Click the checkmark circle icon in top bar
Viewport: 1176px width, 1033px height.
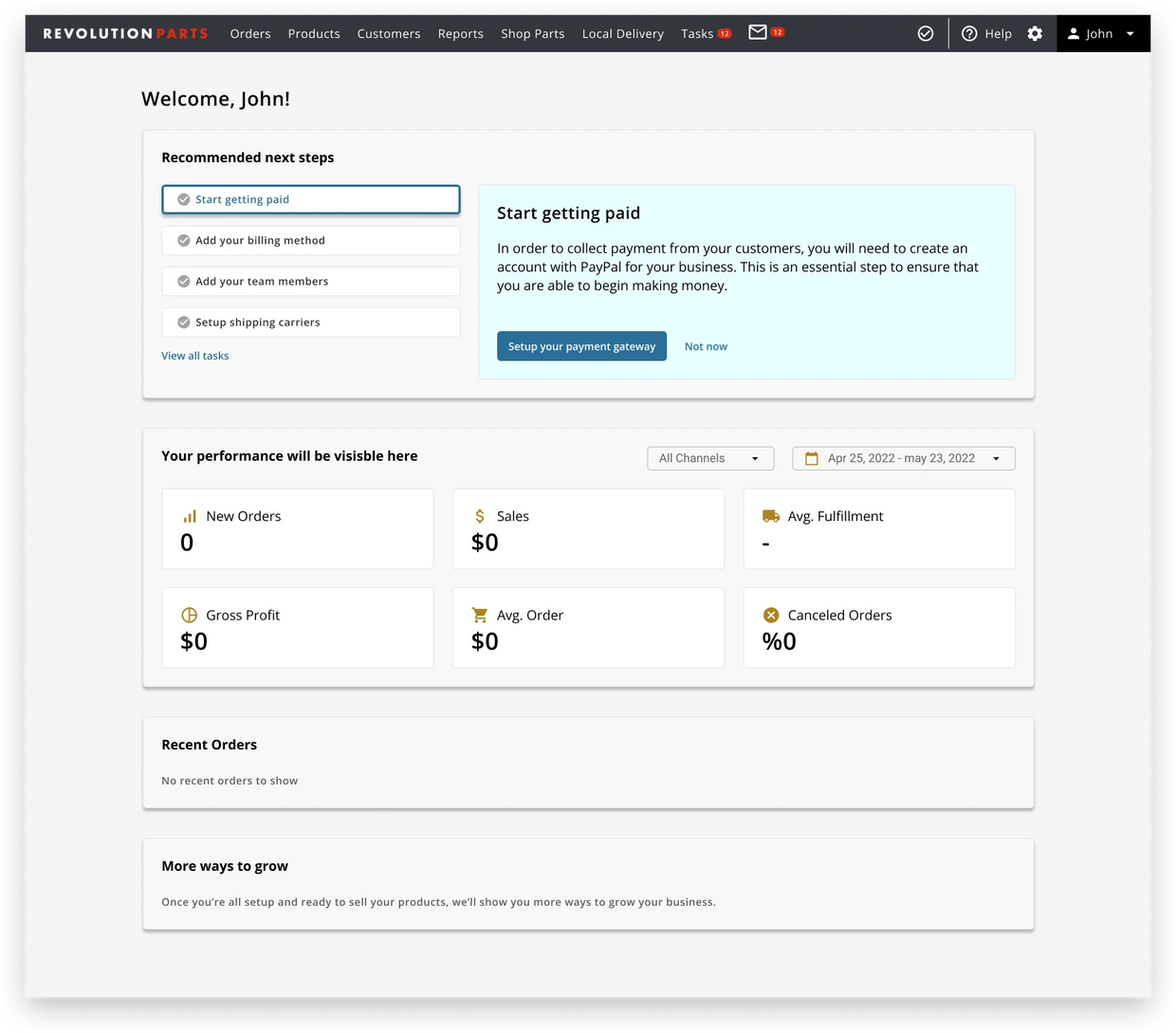pyautogui.click(x=926, y=33)
